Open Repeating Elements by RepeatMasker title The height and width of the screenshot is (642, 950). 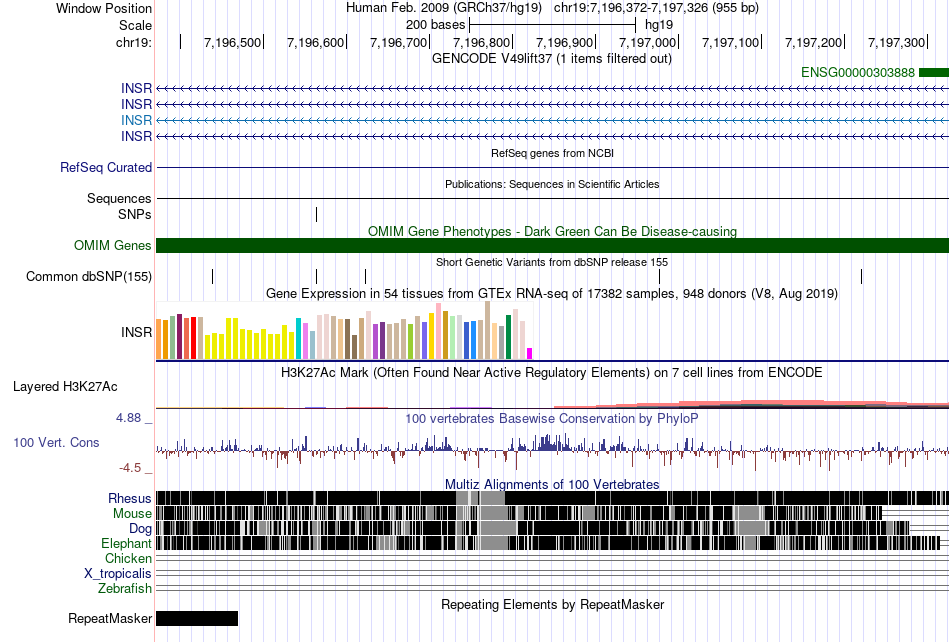(553, 604)
